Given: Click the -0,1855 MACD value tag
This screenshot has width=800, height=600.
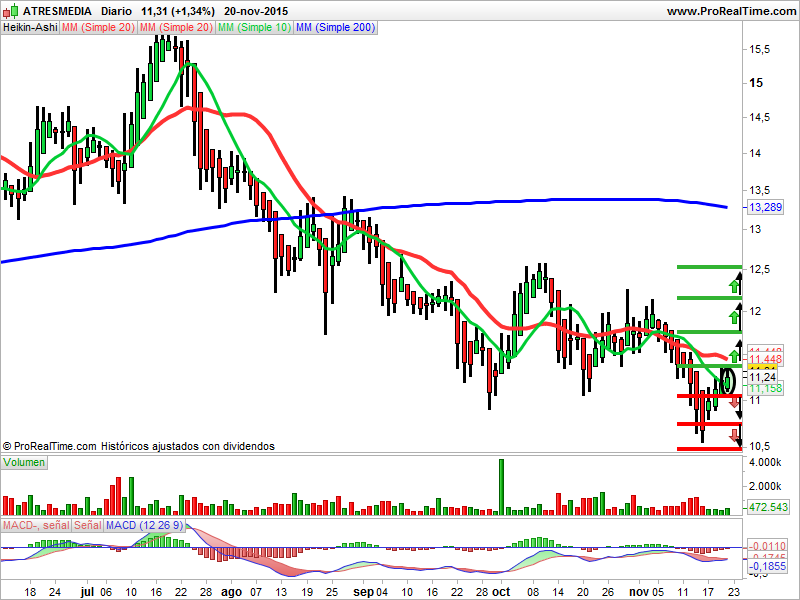Looking at the screenshot, I should (767, 566).
